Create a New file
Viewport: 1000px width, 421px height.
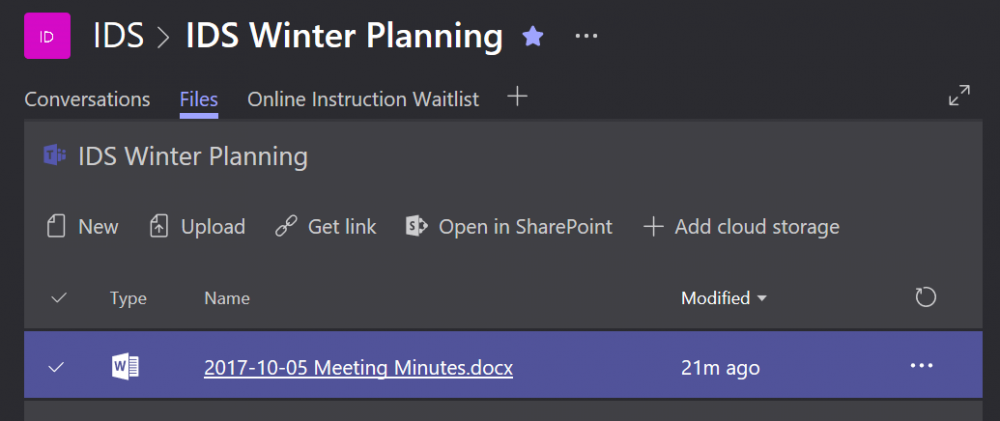click(83, 226)
